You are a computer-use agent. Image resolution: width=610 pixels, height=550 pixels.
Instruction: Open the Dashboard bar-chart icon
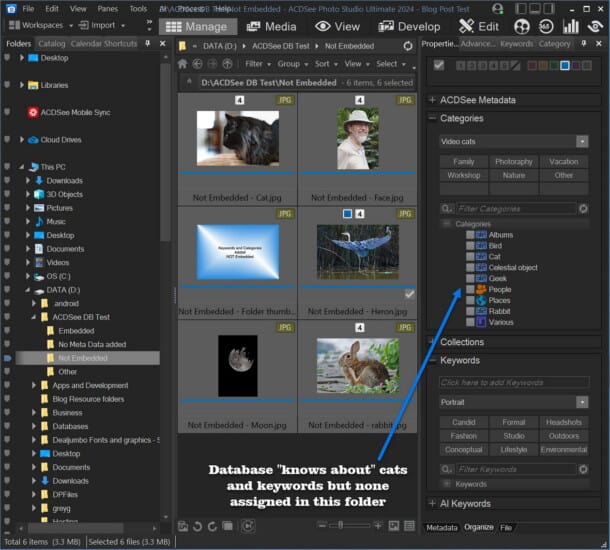[x=573, y=26]
